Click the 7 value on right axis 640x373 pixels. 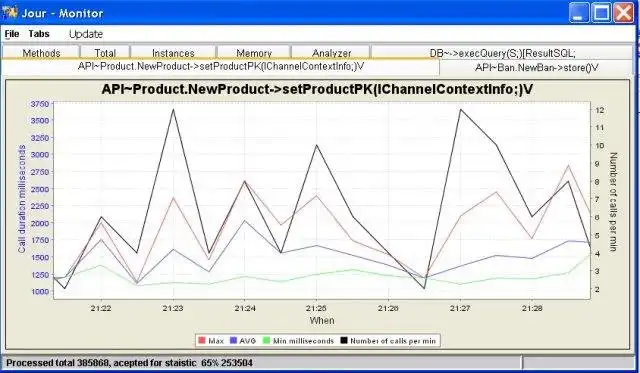(597, 200)
